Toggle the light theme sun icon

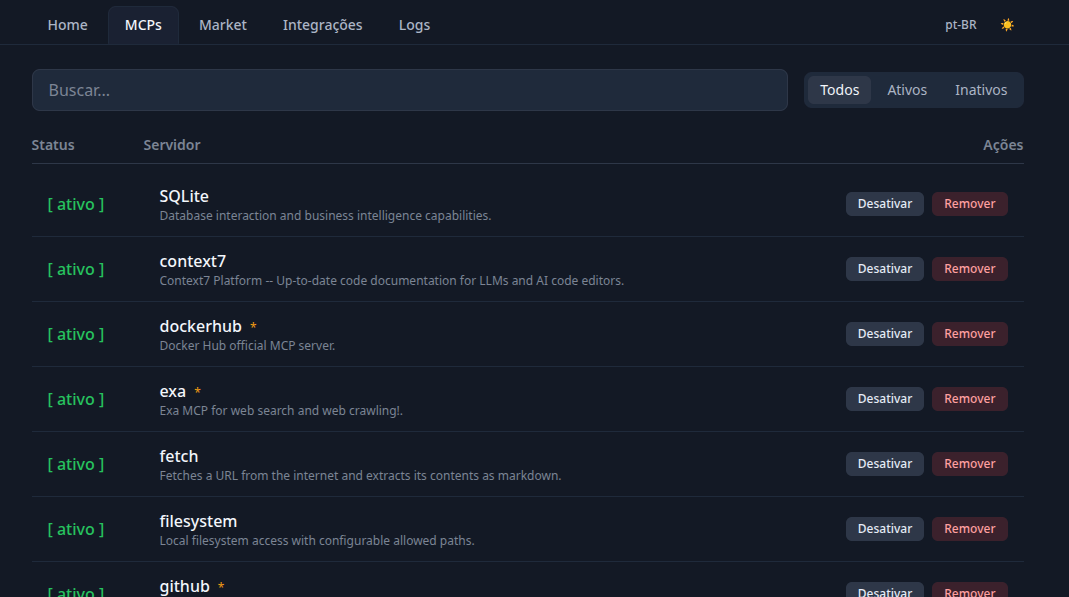[1007, 25]
